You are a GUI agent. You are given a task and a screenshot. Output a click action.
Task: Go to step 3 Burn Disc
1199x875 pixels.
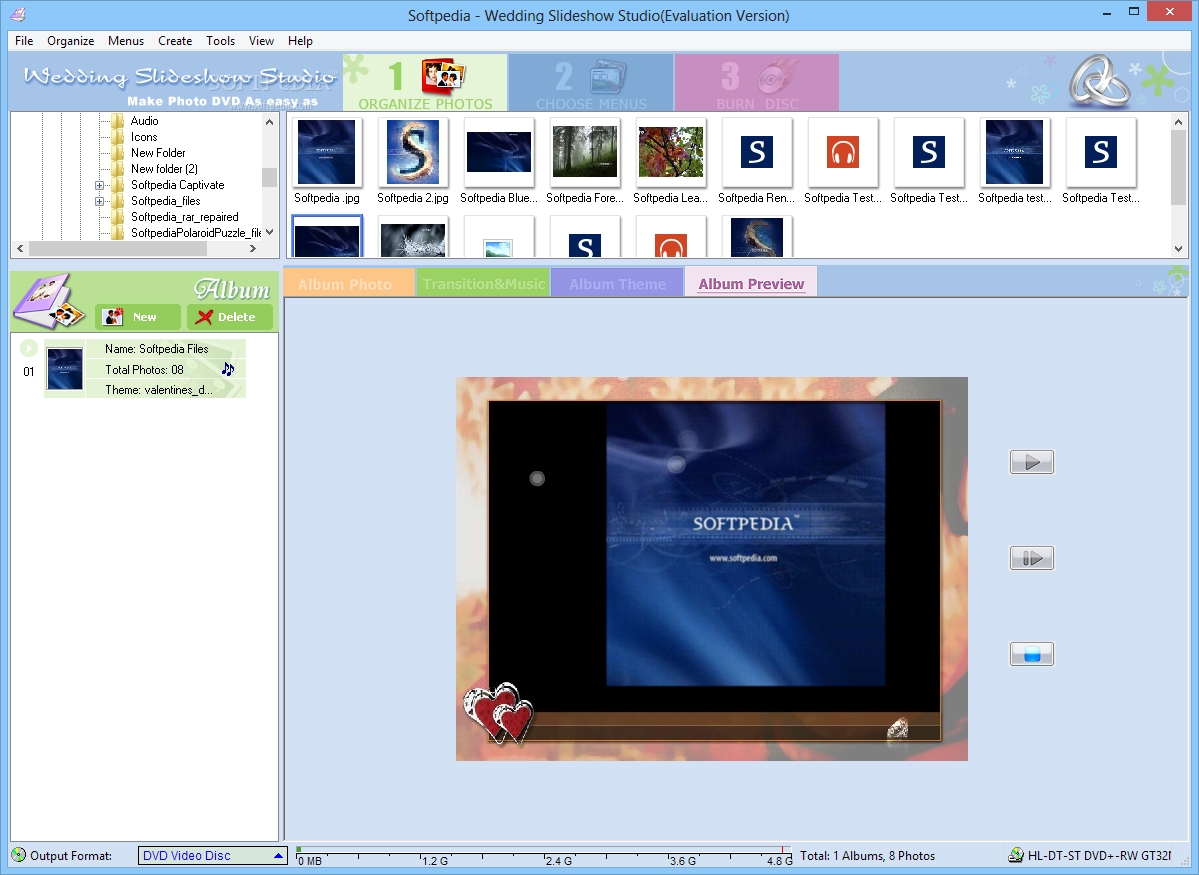(757, 83)
